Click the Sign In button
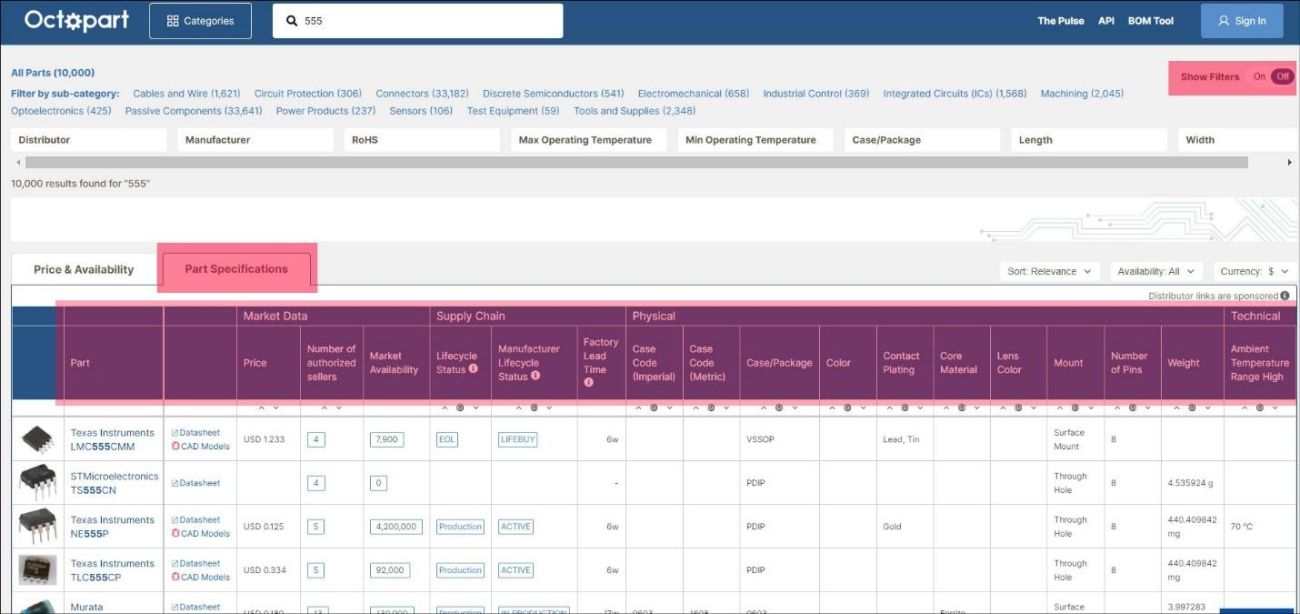This screenshot has width=1300, height=614. tap(1241, 21)
